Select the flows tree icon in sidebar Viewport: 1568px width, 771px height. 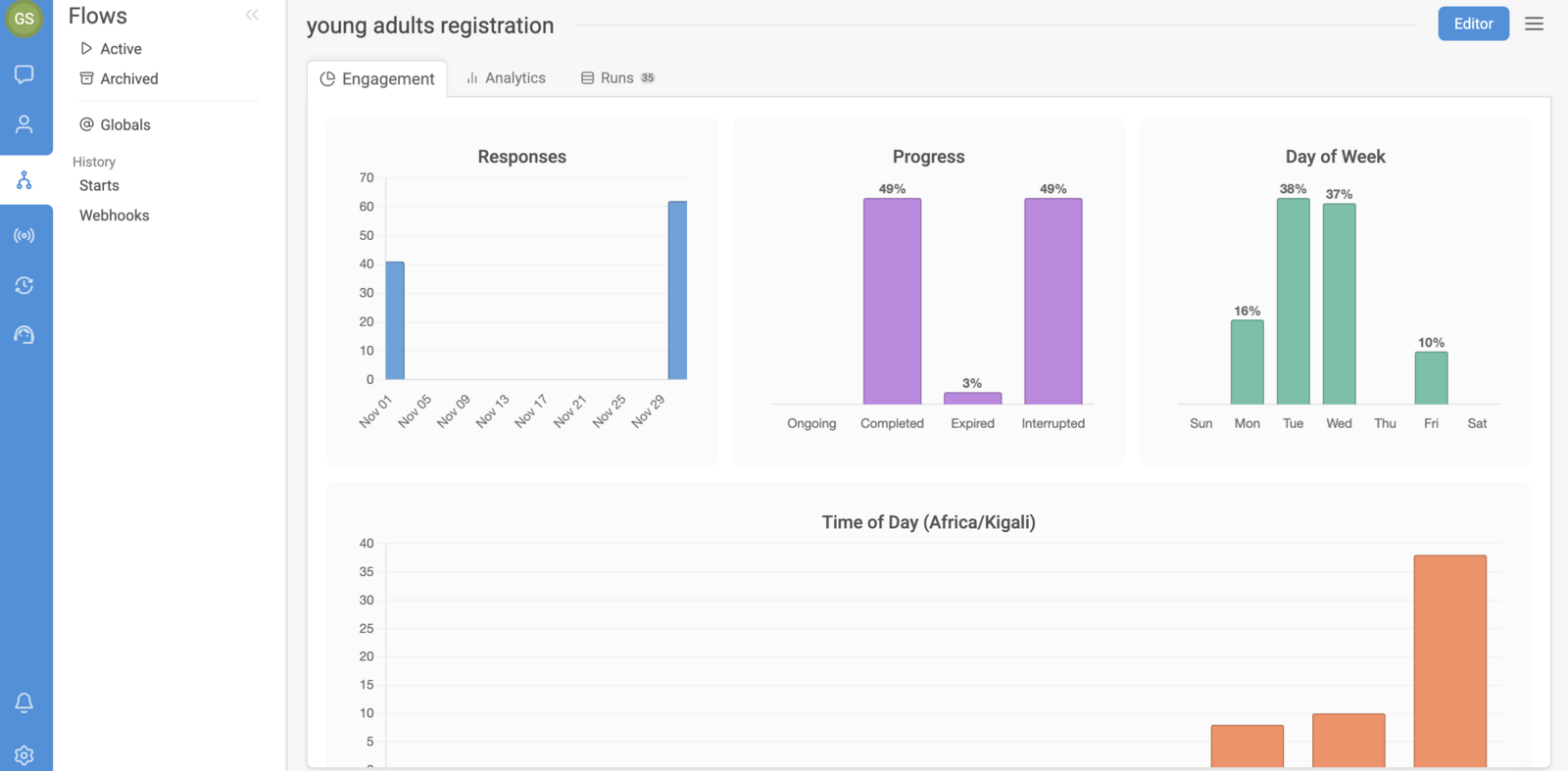(24, 180)
